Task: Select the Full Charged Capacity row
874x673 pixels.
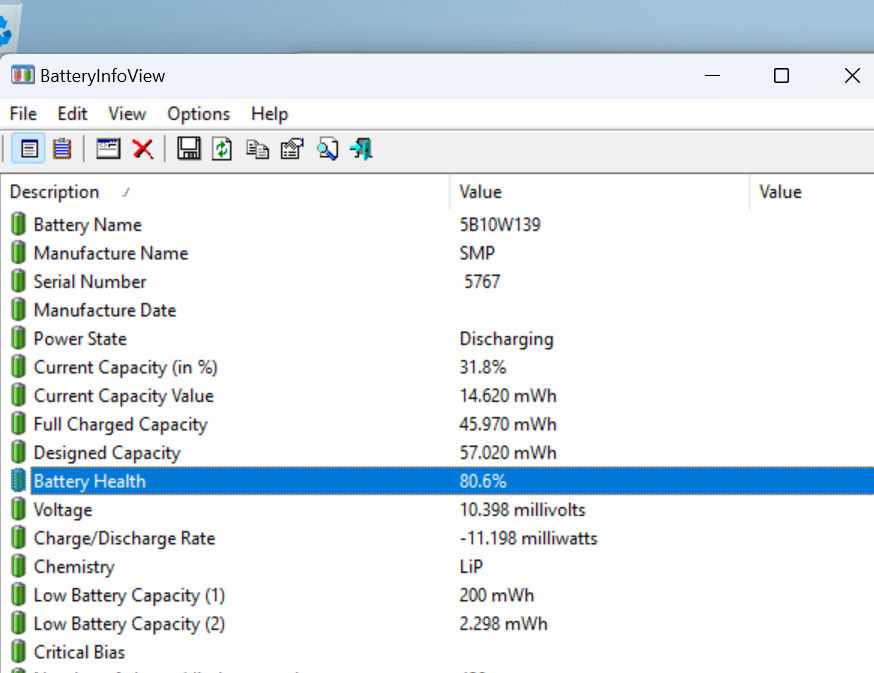Action: [x=437, y=424]
